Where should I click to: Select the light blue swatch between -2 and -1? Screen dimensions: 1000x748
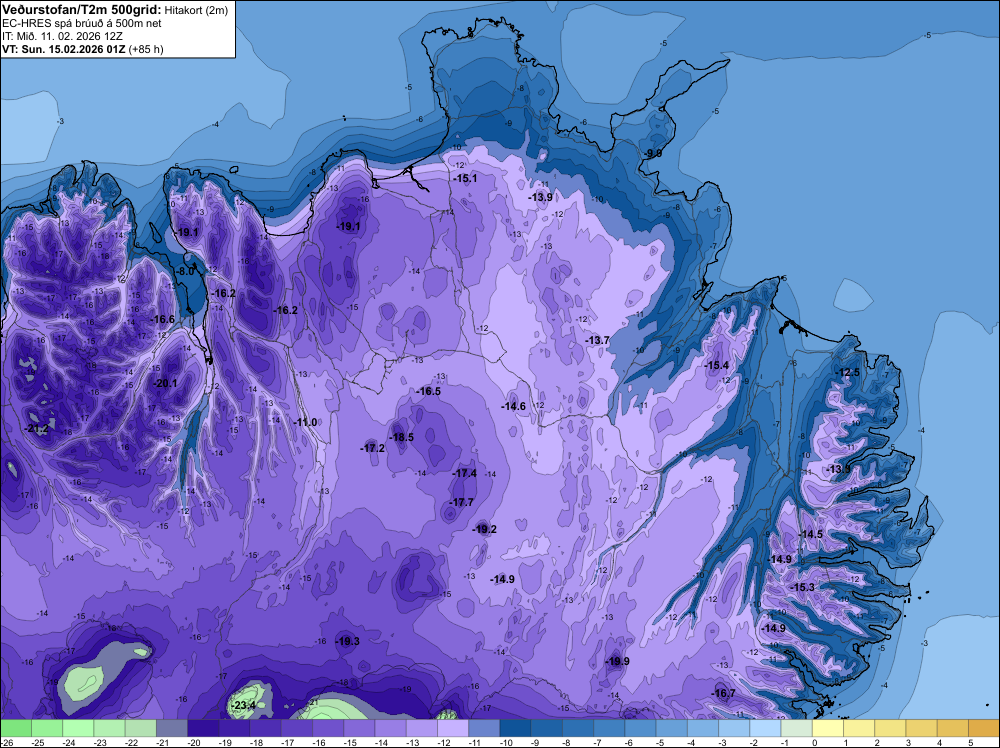[x=766, y=729]
